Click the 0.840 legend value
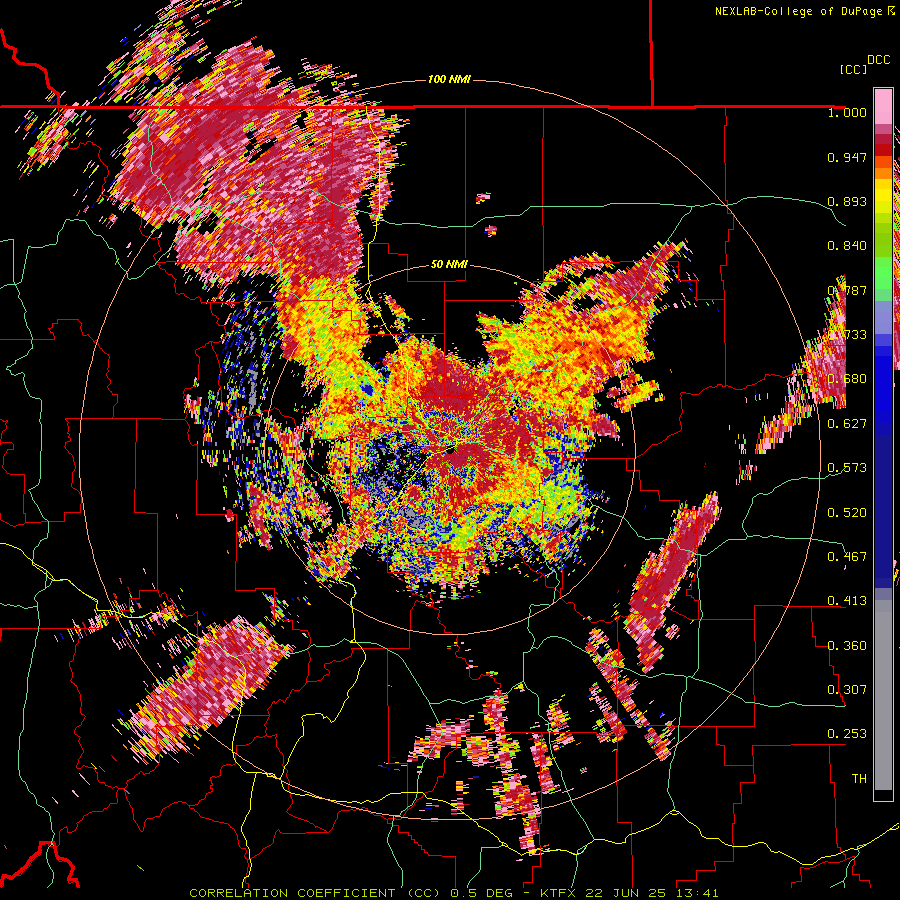The height and width of the screenshot is (900, 900). point(847,246)
